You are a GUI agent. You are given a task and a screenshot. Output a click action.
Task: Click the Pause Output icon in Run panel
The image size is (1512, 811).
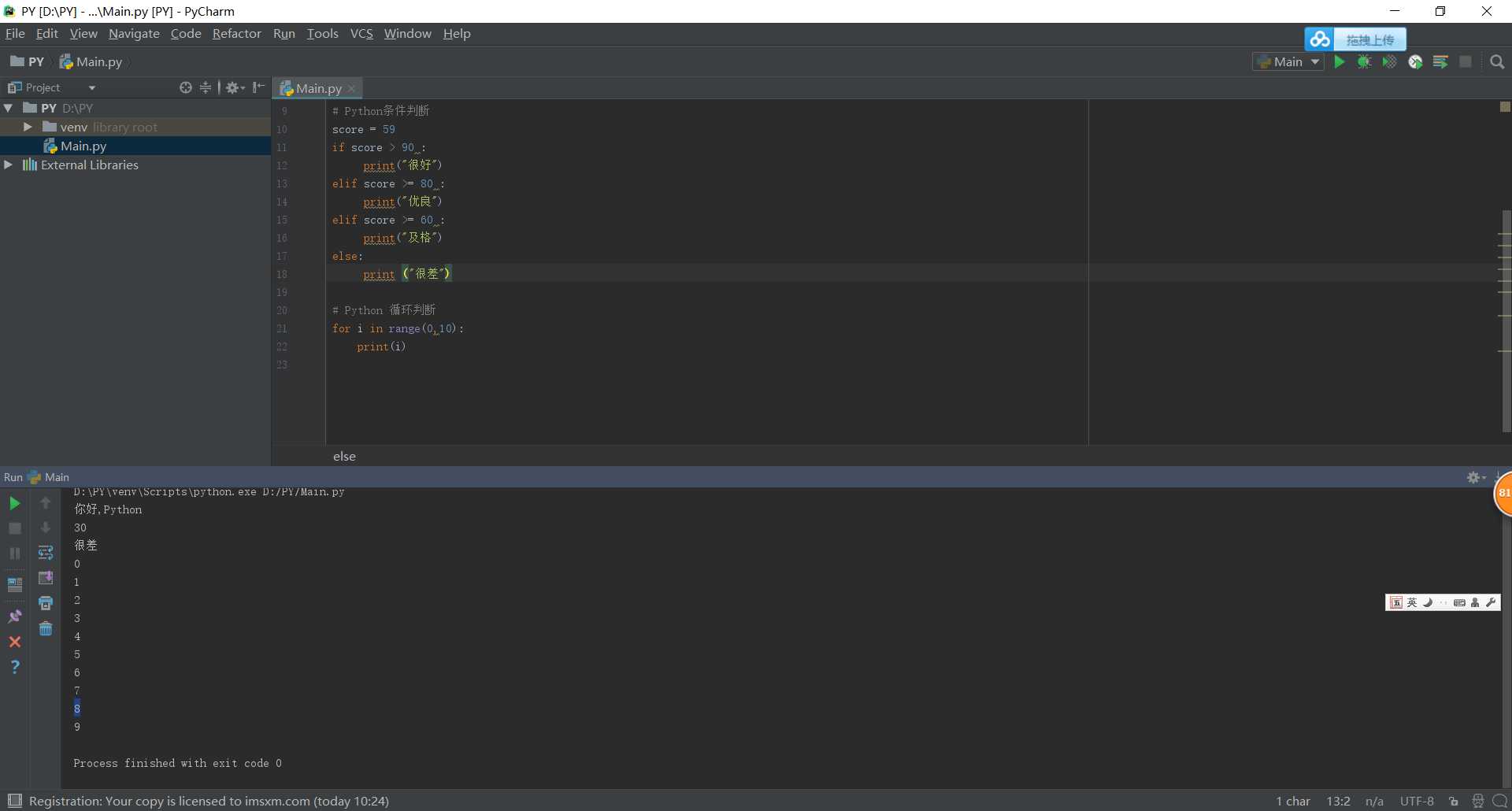tap(14, 554)
